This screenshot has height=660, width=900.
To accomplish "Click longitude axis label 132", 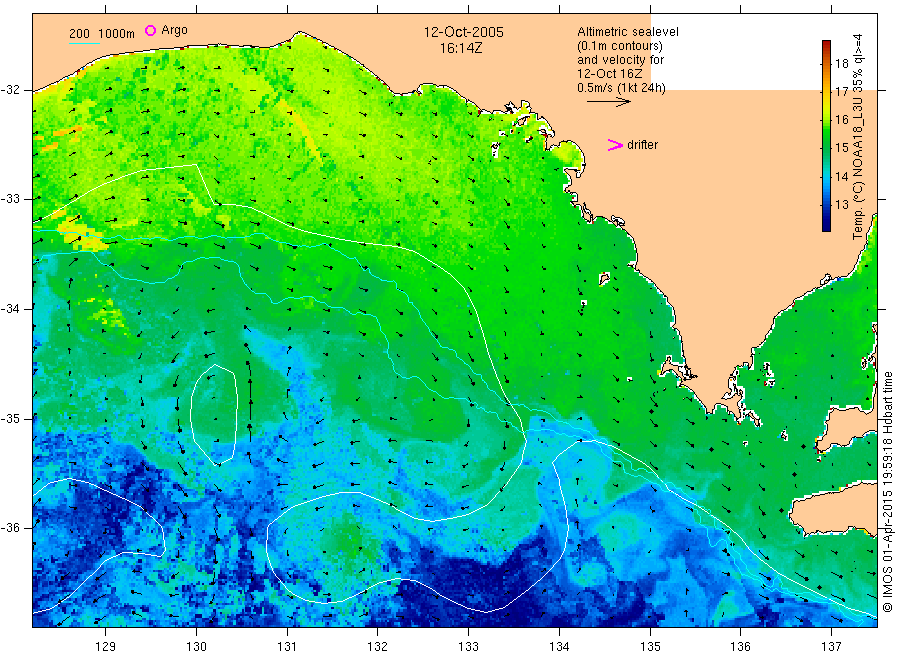I will tap(378, 647).
